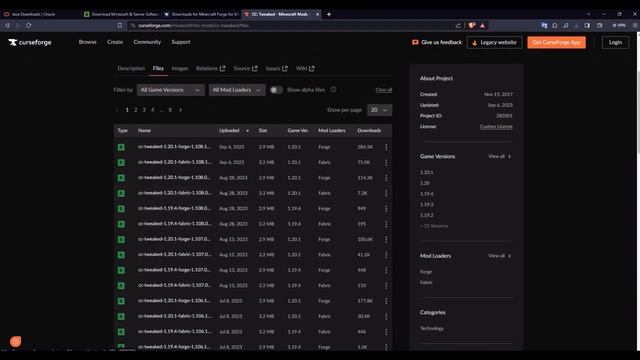Screen dimensions: 640x360
Task: Toggle the Show alpha files switch
Action: (276, 90)
